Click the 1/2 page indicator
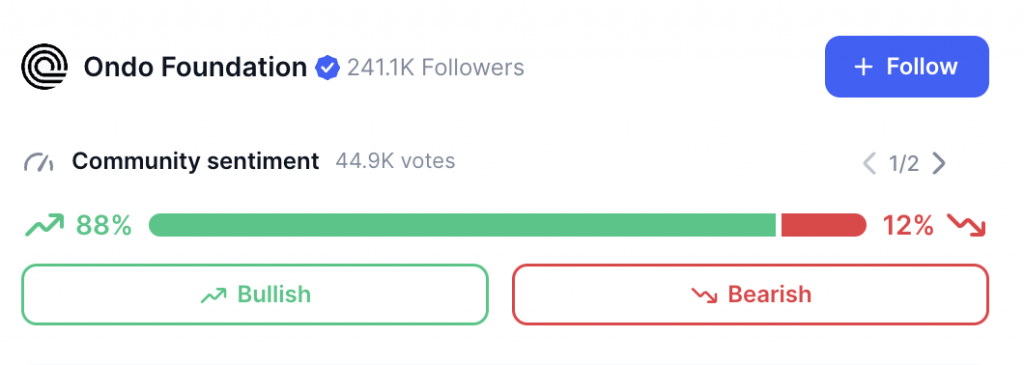 point(904,163)
